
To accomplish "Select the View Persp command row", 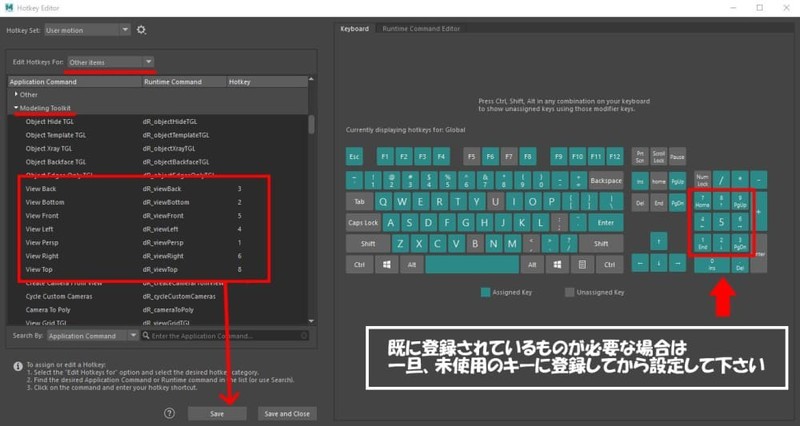I will point(158,242).
